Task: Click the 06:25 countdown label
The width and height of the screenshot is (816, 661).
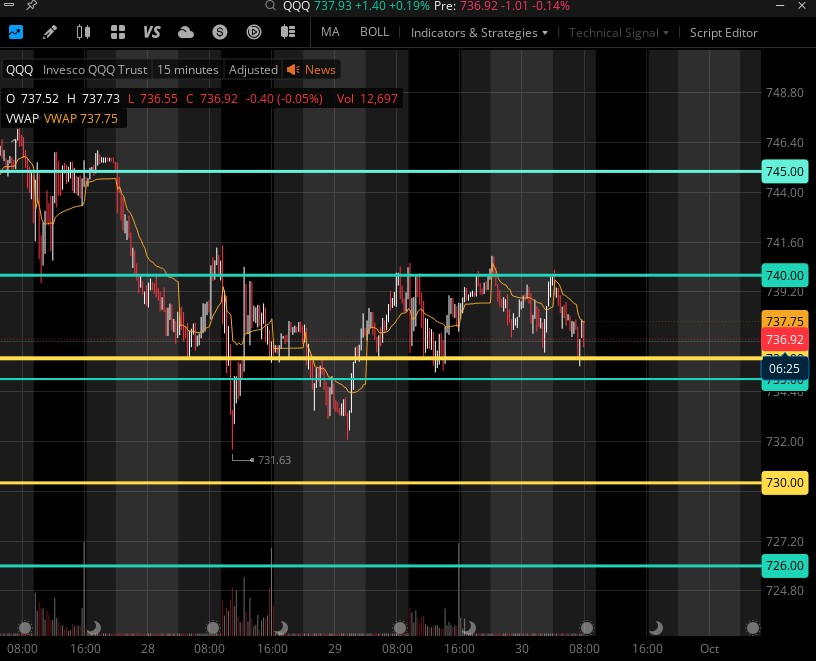Action: point(784,368)
